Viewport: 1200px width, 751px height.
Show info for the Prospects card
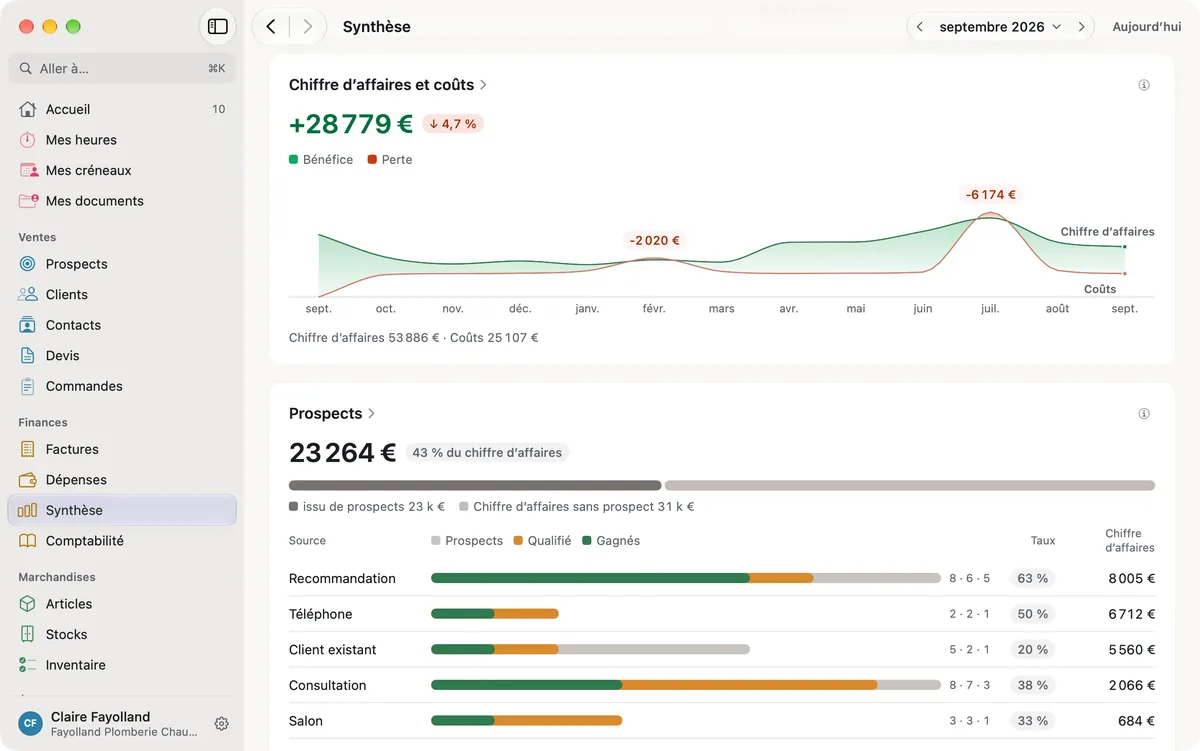pyautogui.click(x=1144, y=414)
